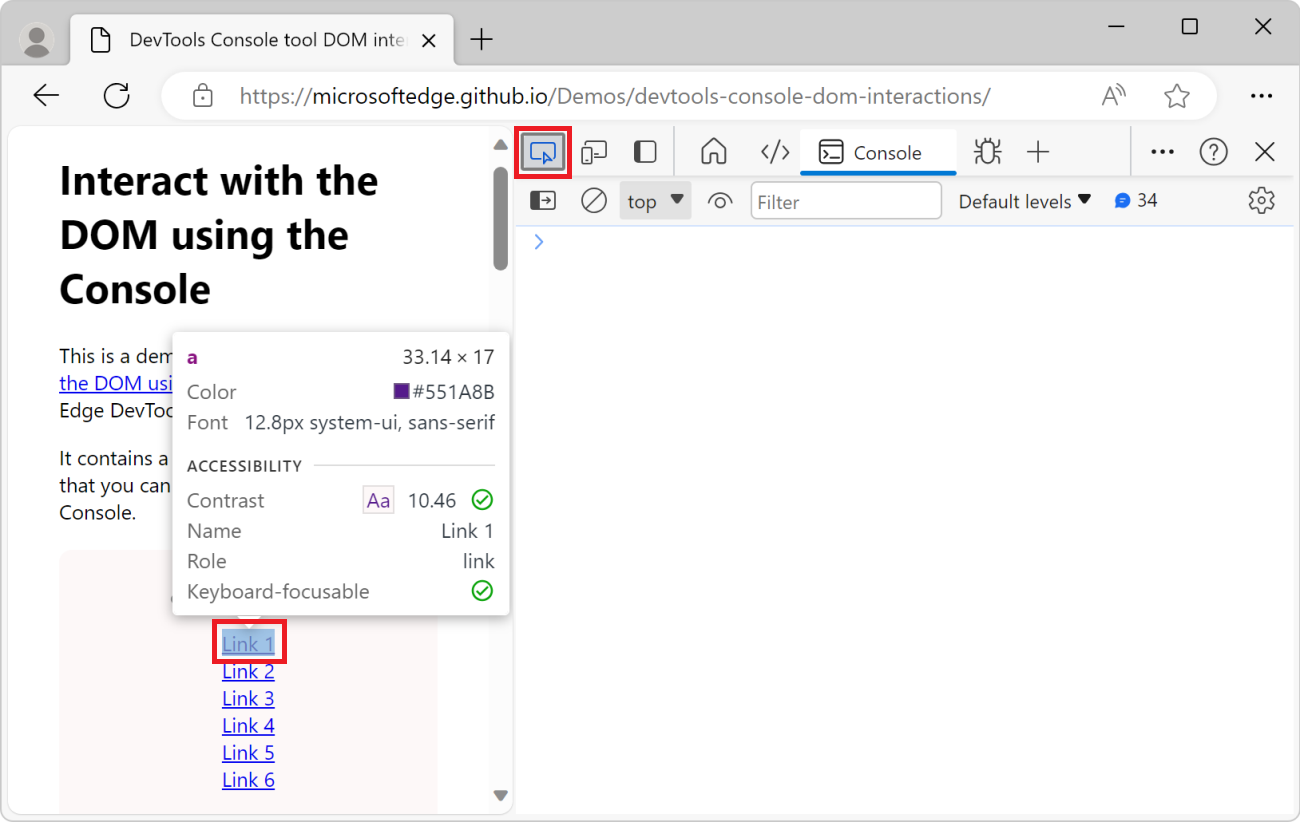Select the Inspect element tool
The height and width of the screenshot is (822, 1300).
543,151
